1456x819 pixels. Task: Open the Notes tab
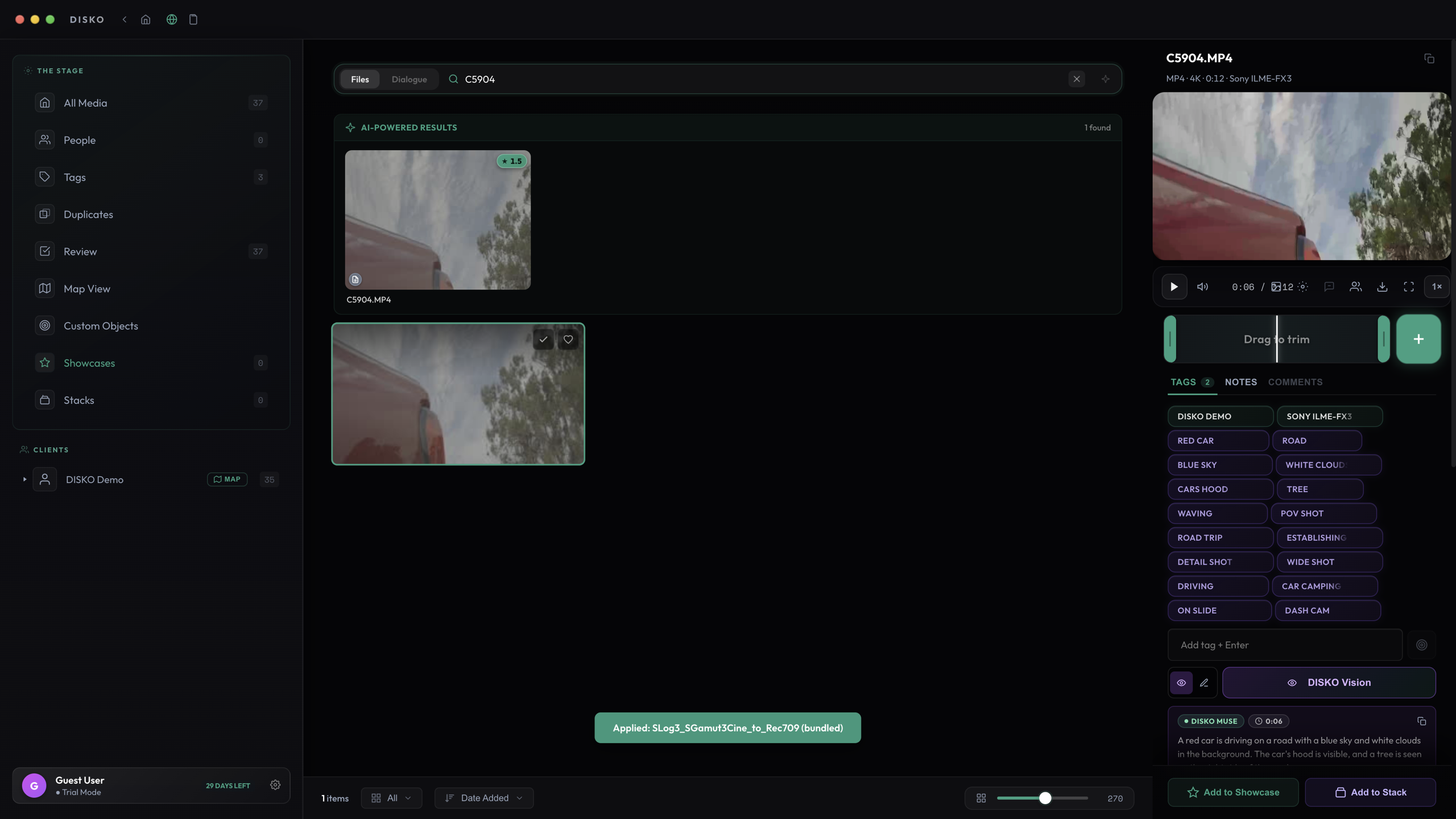point(1241,382)
